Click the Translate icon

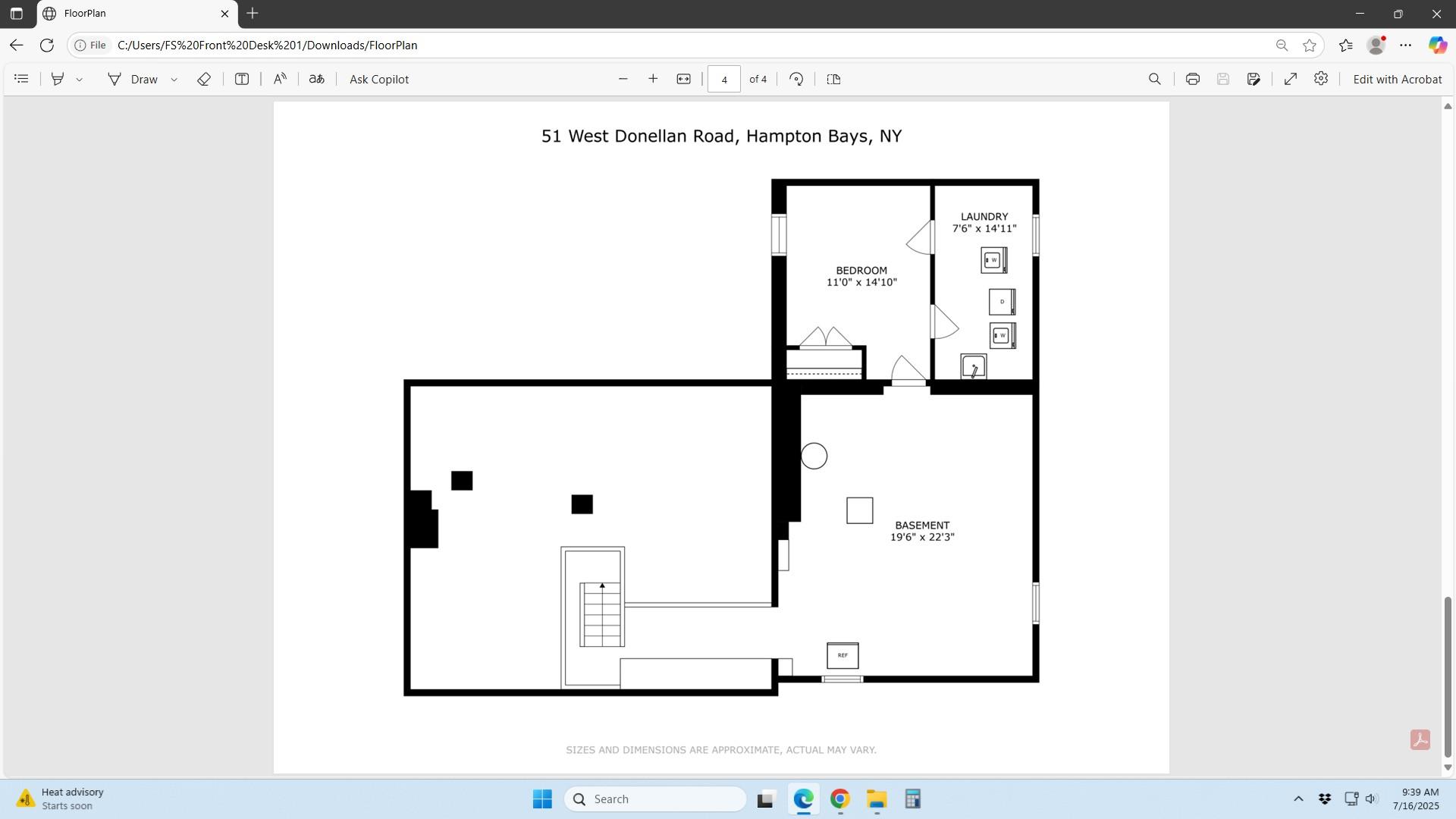tap(317, 79)
